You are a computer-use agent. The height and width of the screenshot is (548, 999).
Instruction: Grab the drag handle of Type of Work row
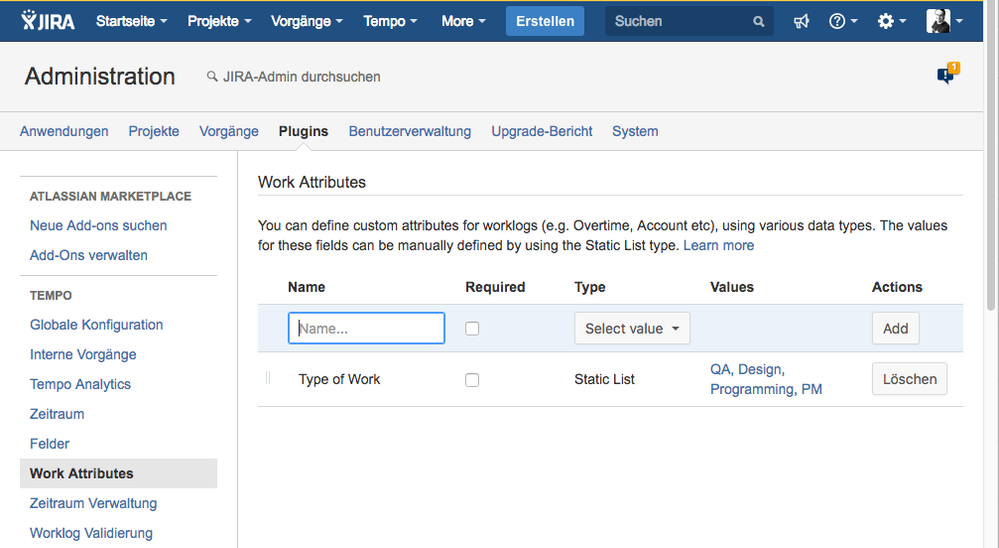click(x=268, y=379)
